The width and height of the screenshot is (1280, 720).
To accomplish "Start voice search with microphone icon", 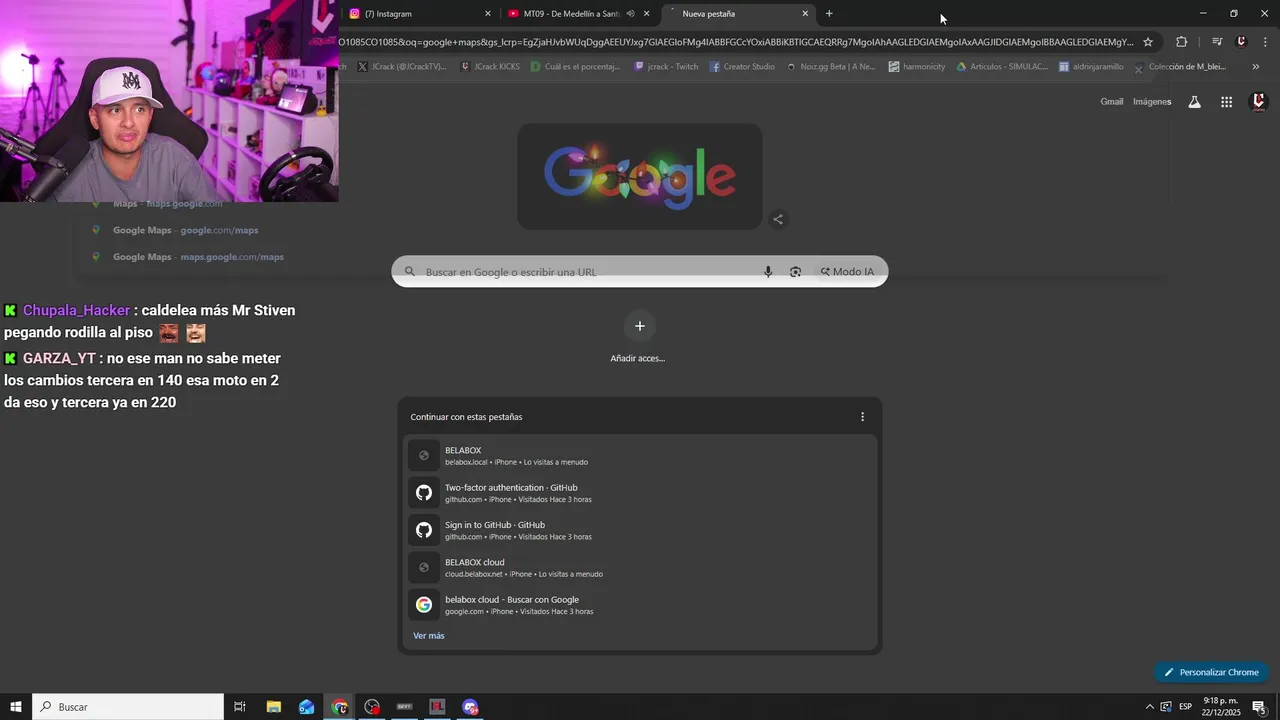I will click(768, 272).
